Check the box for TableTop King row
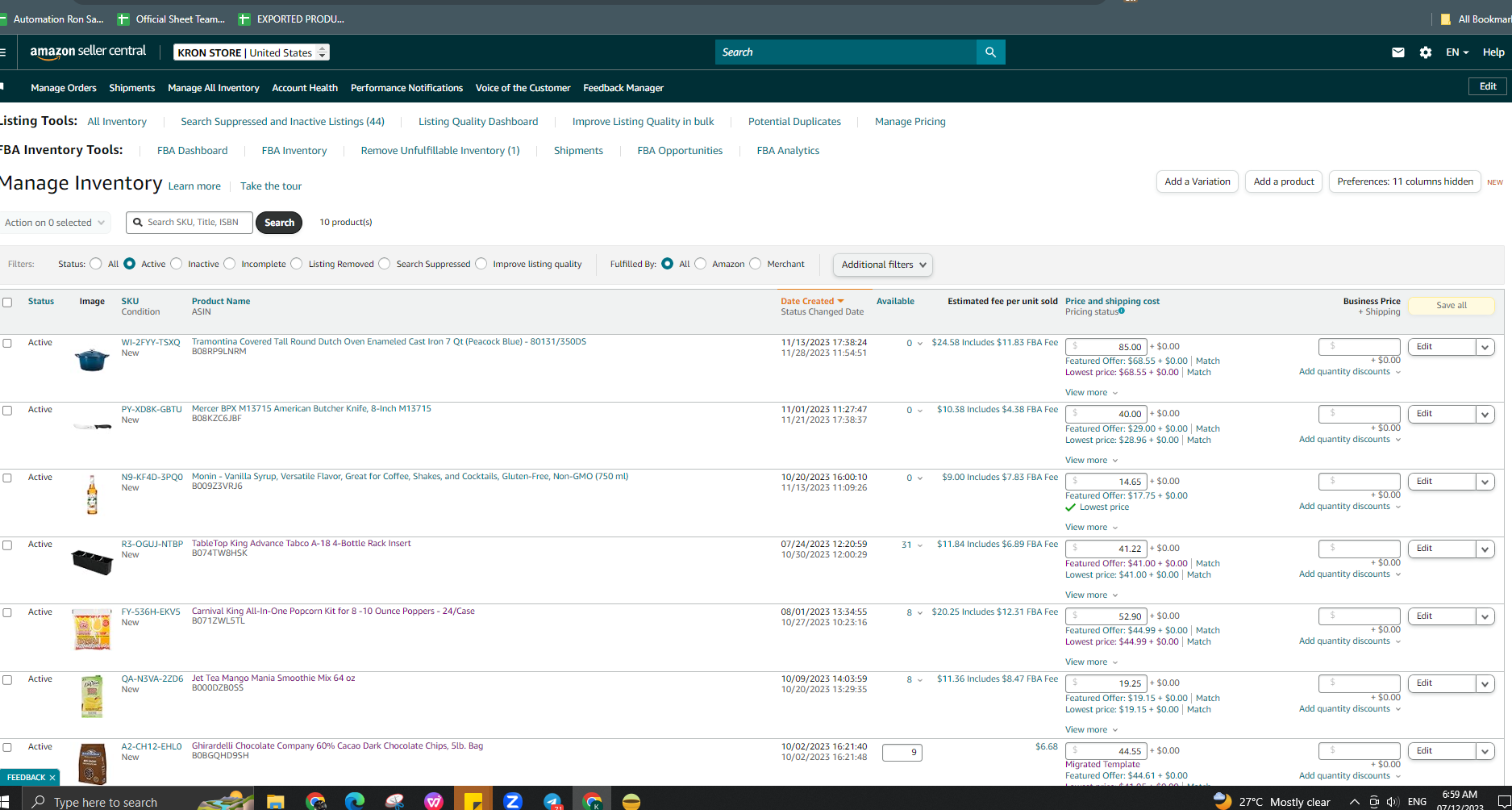Screen dimensions: 1512x810 (7, 545)
